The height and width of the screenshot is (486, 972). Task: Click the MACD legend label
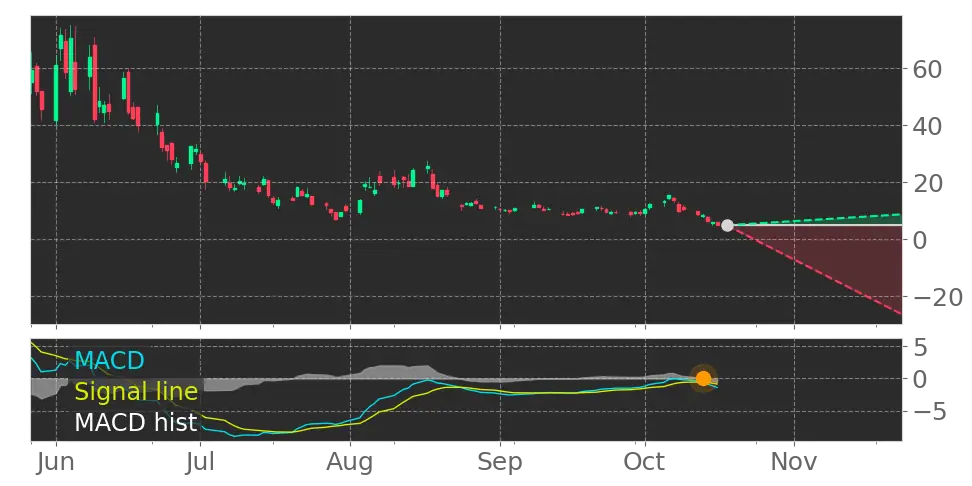point(109,360)
